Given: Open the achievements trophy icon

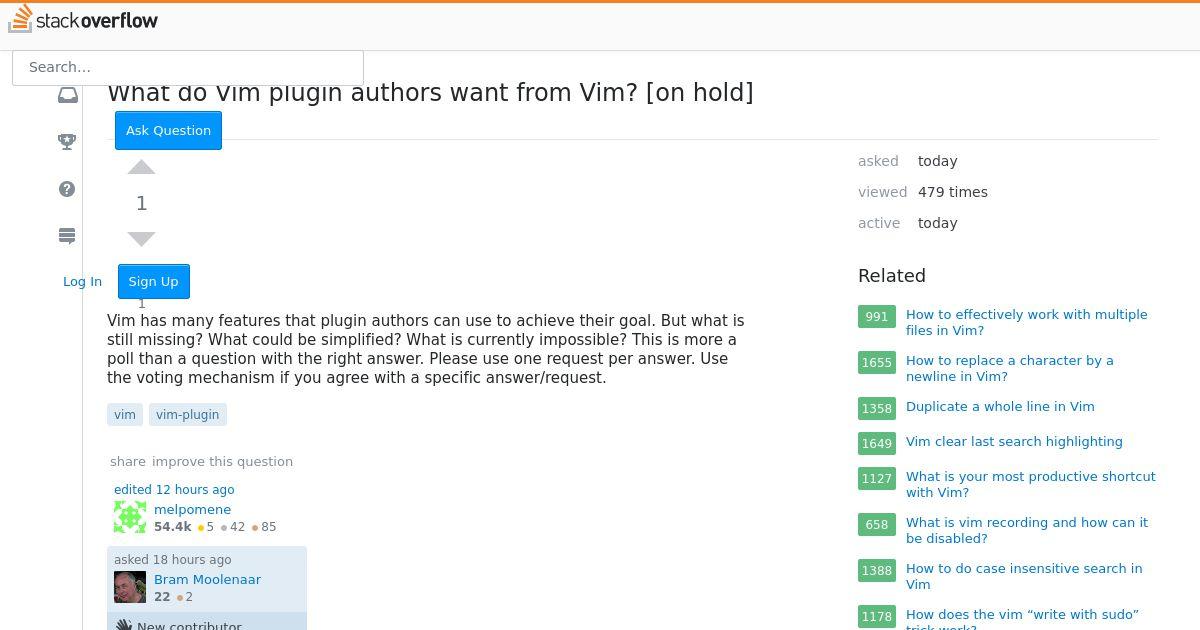Looking at the screenshot, I should [67, 142].
